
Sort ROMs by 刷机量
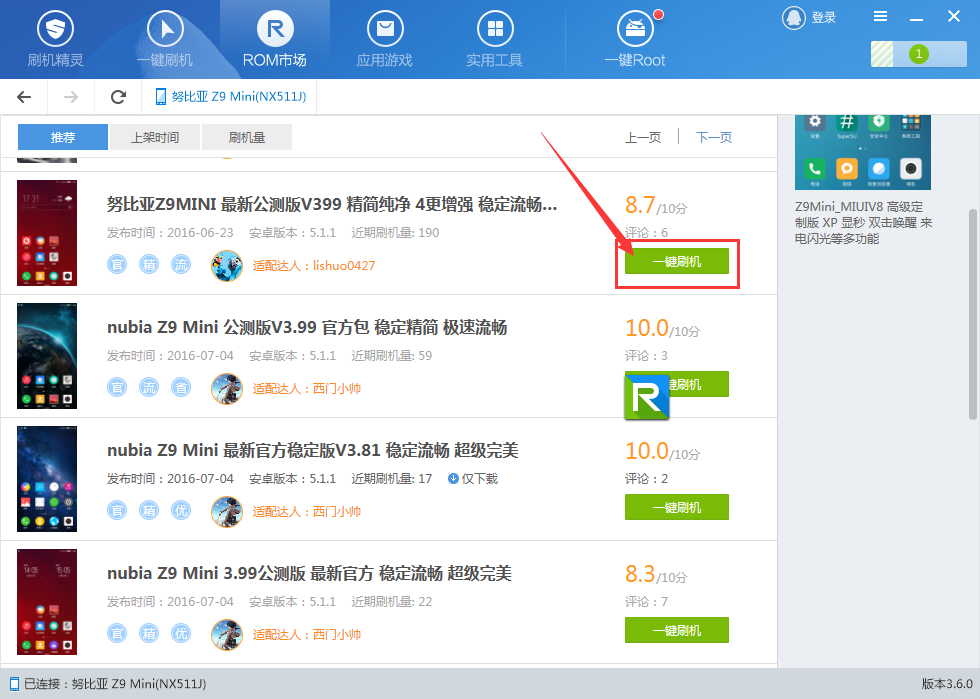247,137
